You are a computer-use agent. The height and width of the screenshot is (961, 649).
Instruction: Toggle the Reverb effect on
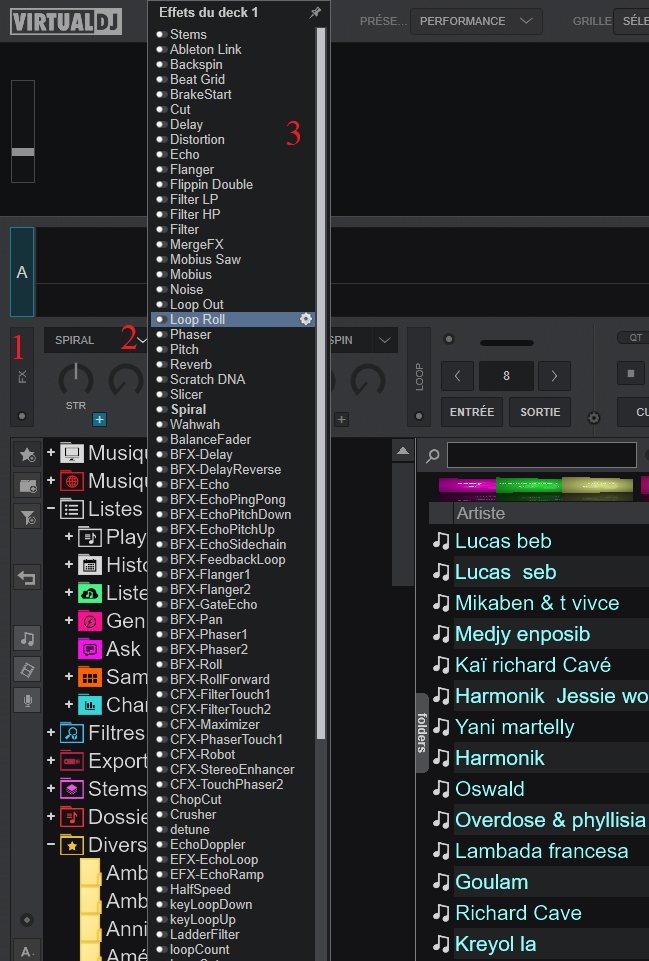(161, 365)
